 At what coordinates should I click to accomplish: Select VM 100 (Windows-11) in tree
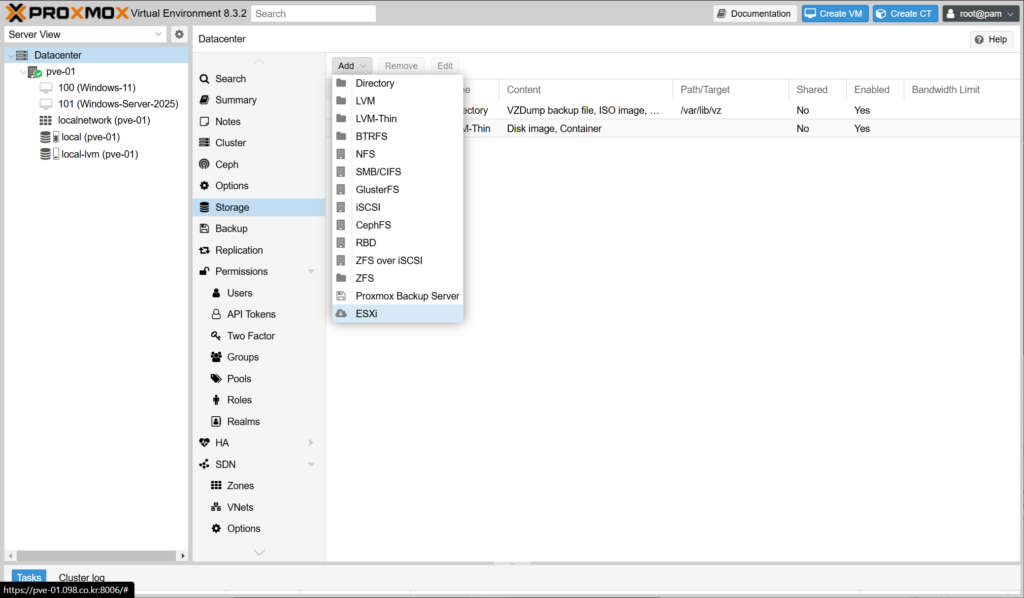click(x=96, y=88)
